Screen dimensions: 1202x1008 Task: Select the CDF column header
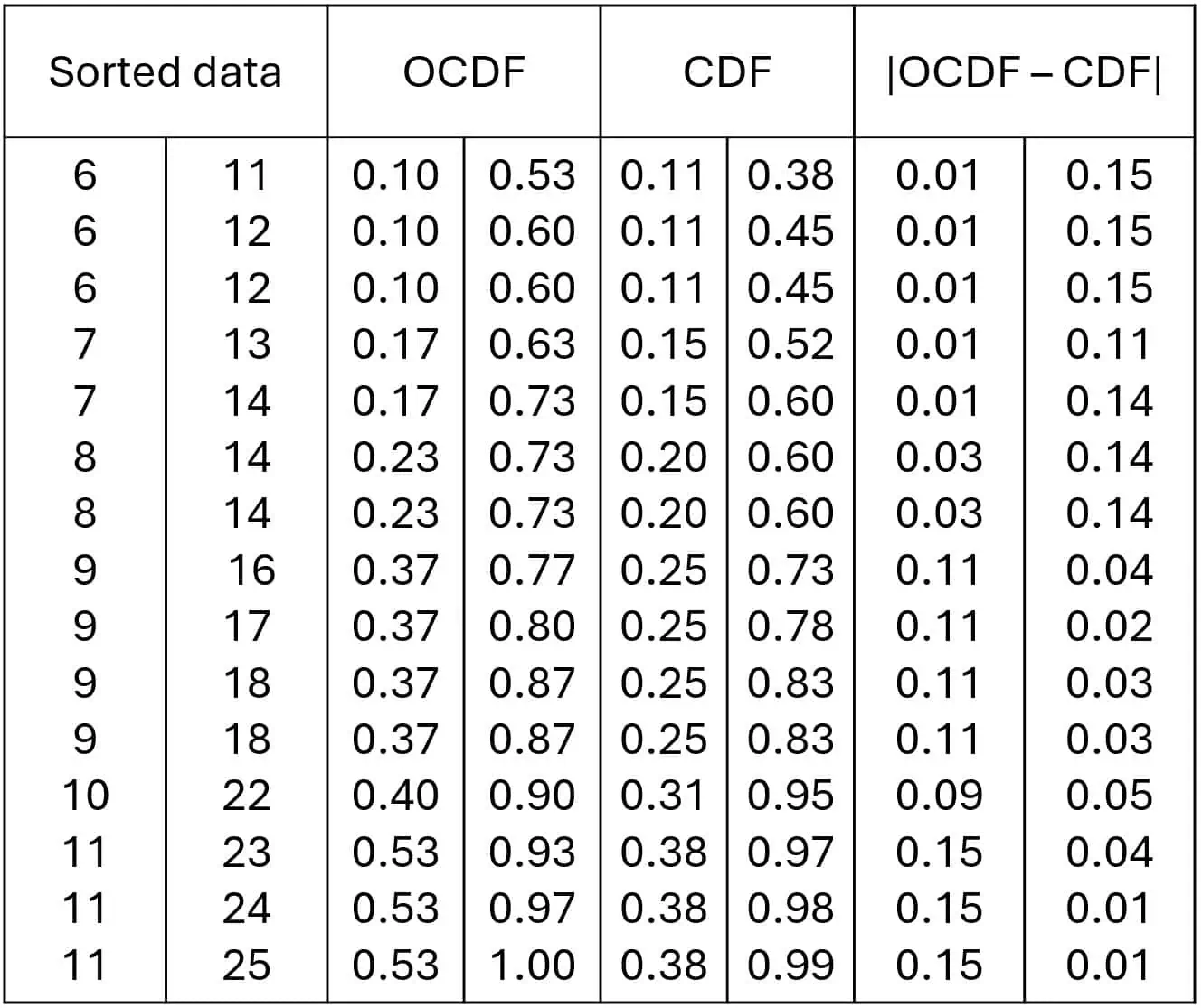(727, 72)
